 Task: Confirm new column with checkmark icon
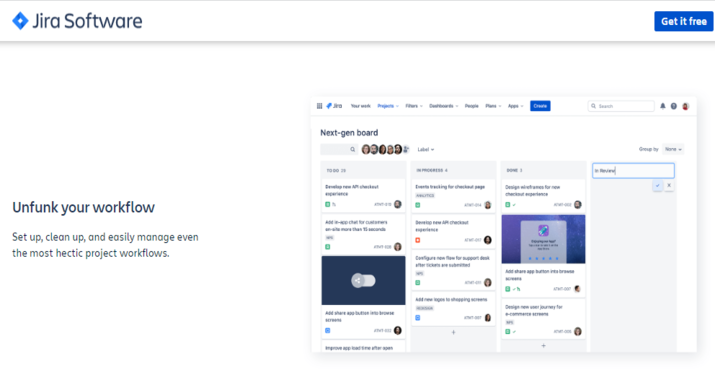(x=657, y=186)
